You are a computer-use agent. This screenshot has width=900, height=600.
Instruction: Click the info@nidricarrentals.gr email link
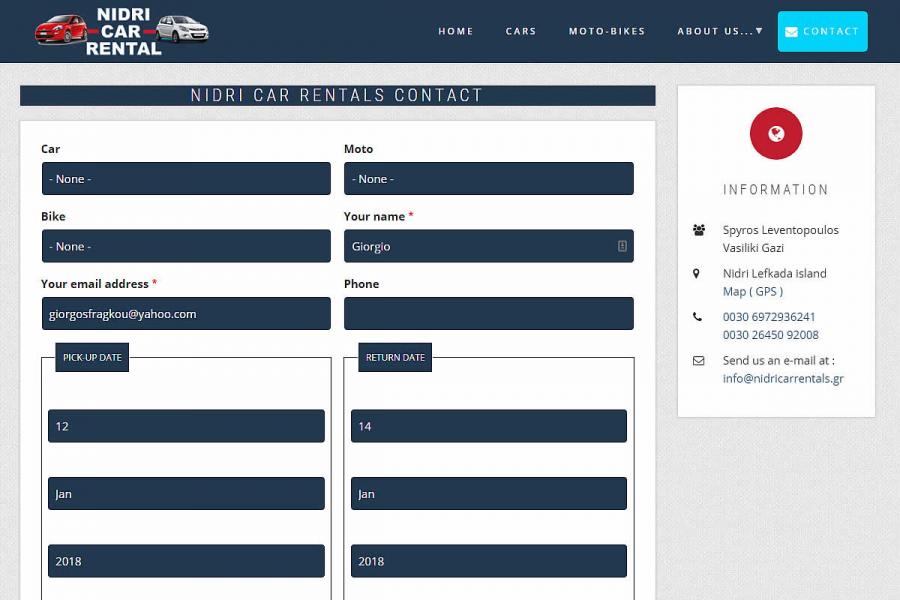pyautogui.click(x=783, y=378)
